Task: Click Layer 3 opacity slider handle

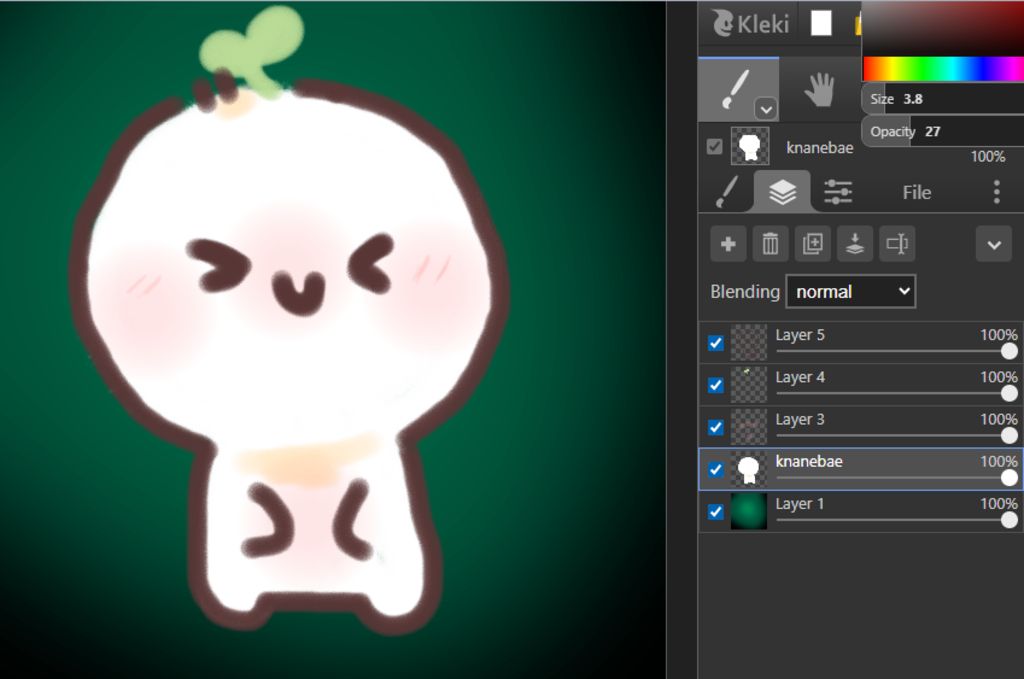Action: (1009, 435)
